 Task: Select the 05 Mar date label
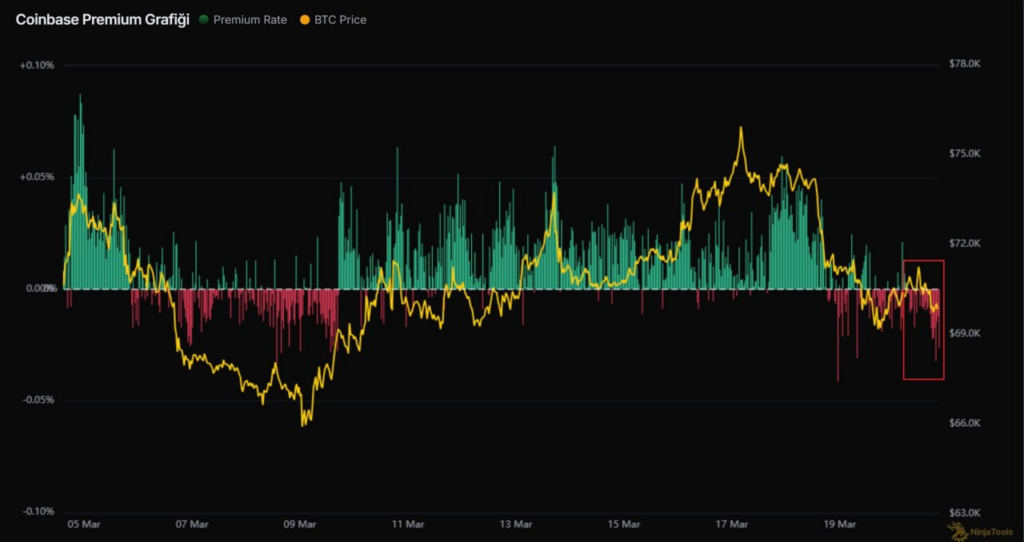tap(82, 524)
